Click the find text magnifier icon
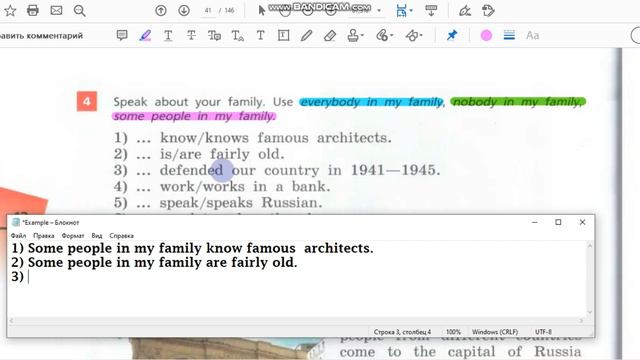 coord(80,11)
